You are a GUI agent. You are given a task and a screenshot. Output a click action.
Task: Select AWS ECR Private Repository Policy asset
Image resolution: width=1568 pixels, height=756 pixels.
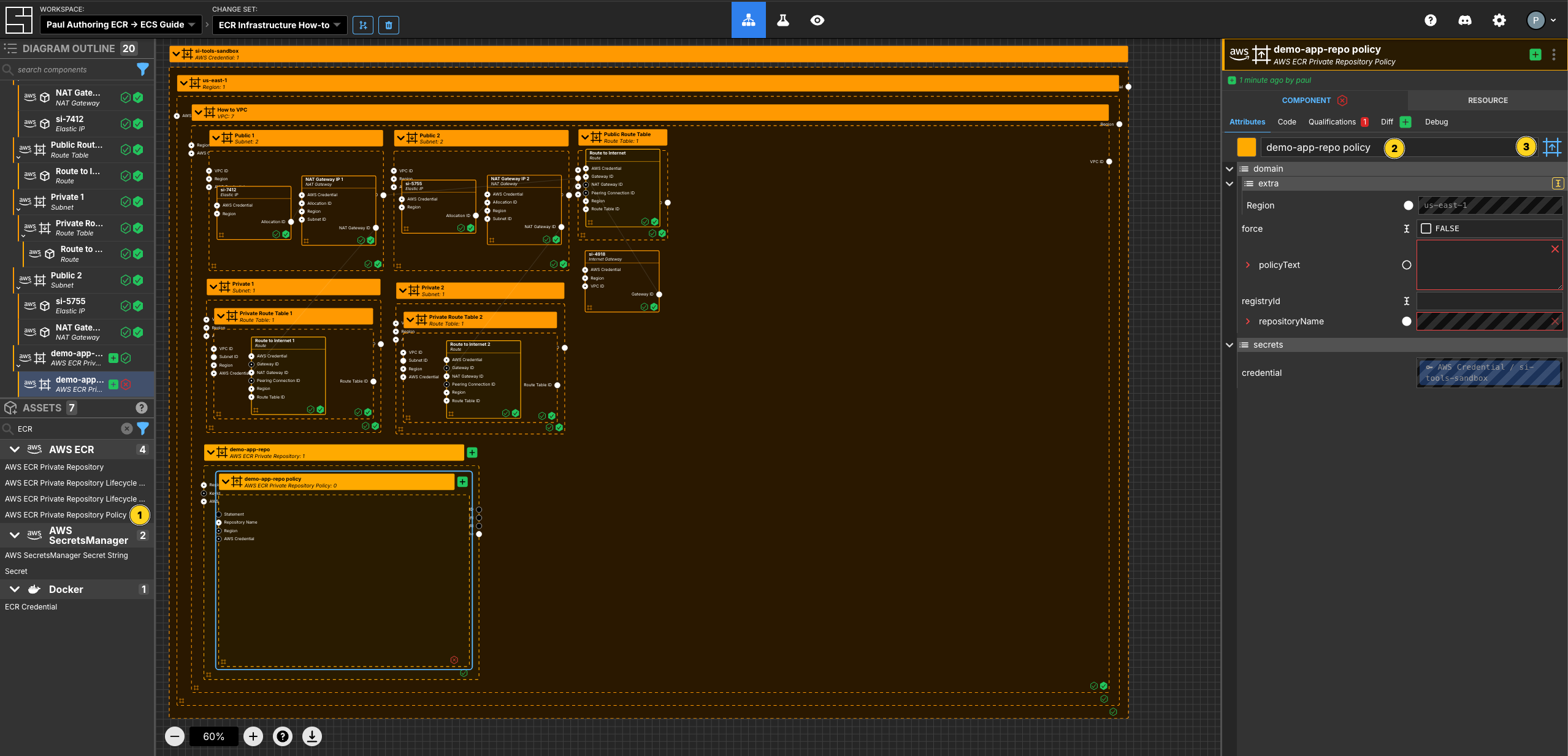click(66, 515)
